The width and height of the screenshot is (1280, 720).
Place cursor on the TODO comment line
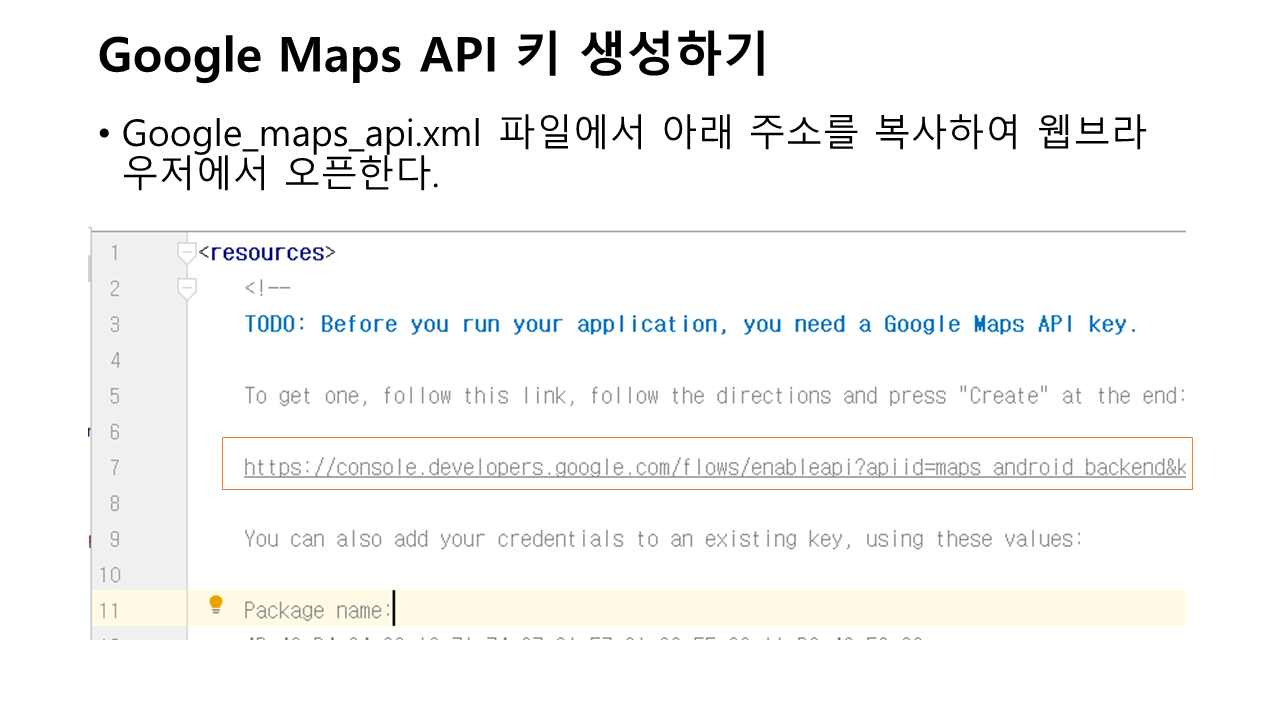tap(690, 324)
